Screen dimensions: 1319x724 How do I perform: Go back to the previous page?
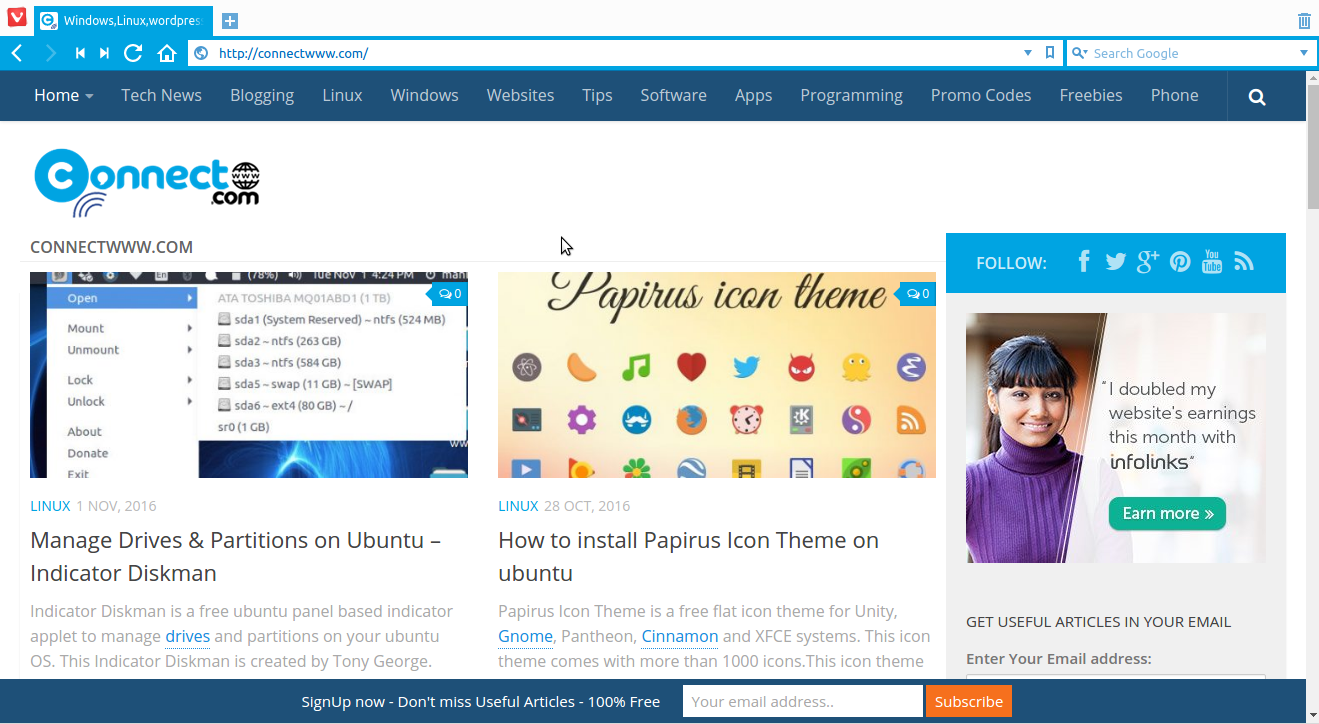click(x=17, y=53)
